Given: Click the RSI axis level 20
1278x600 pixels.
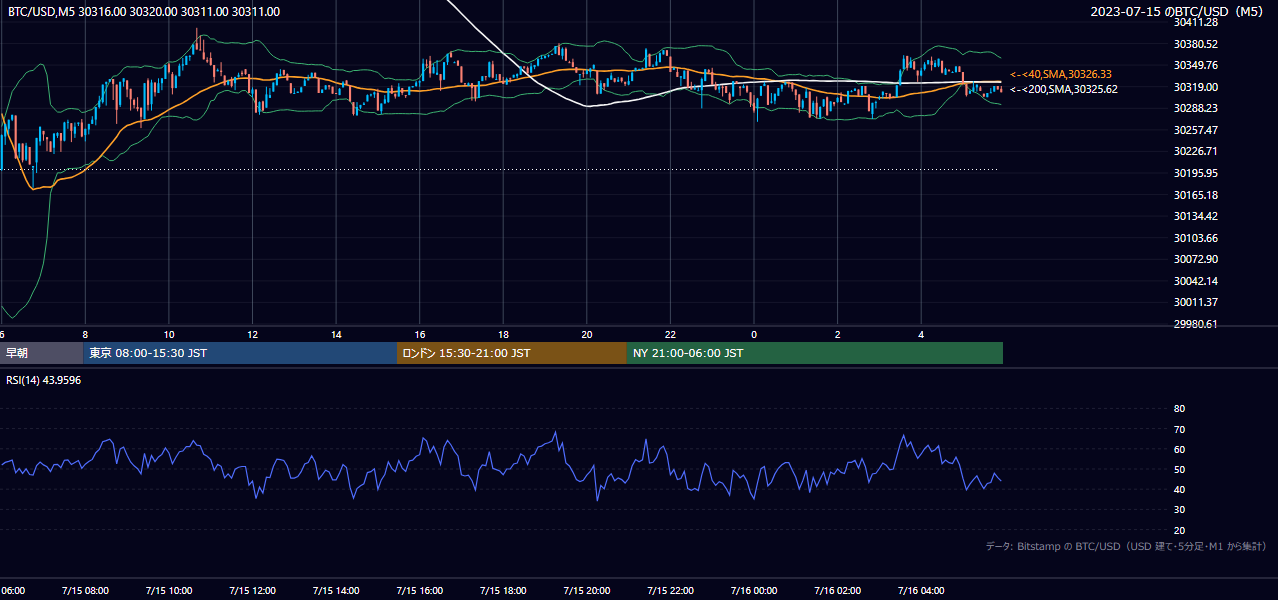Looking at the screenshot, I should (x=1179, y=530).
